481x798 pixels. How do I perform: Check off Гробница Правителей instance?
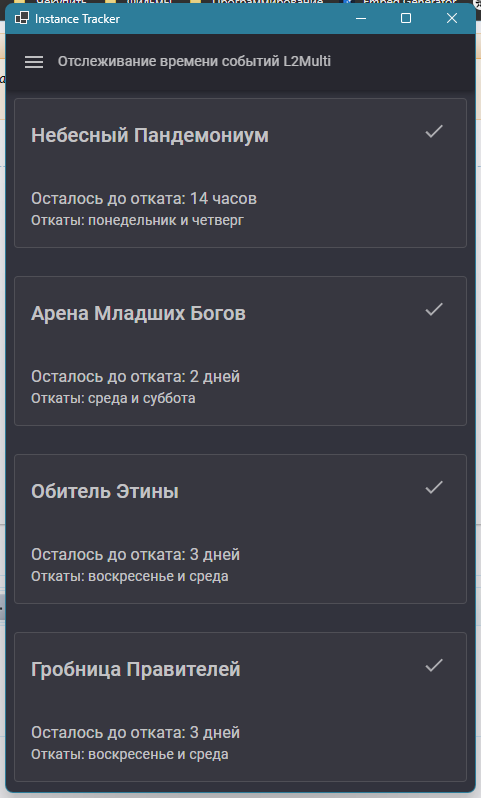pos(434,666)
